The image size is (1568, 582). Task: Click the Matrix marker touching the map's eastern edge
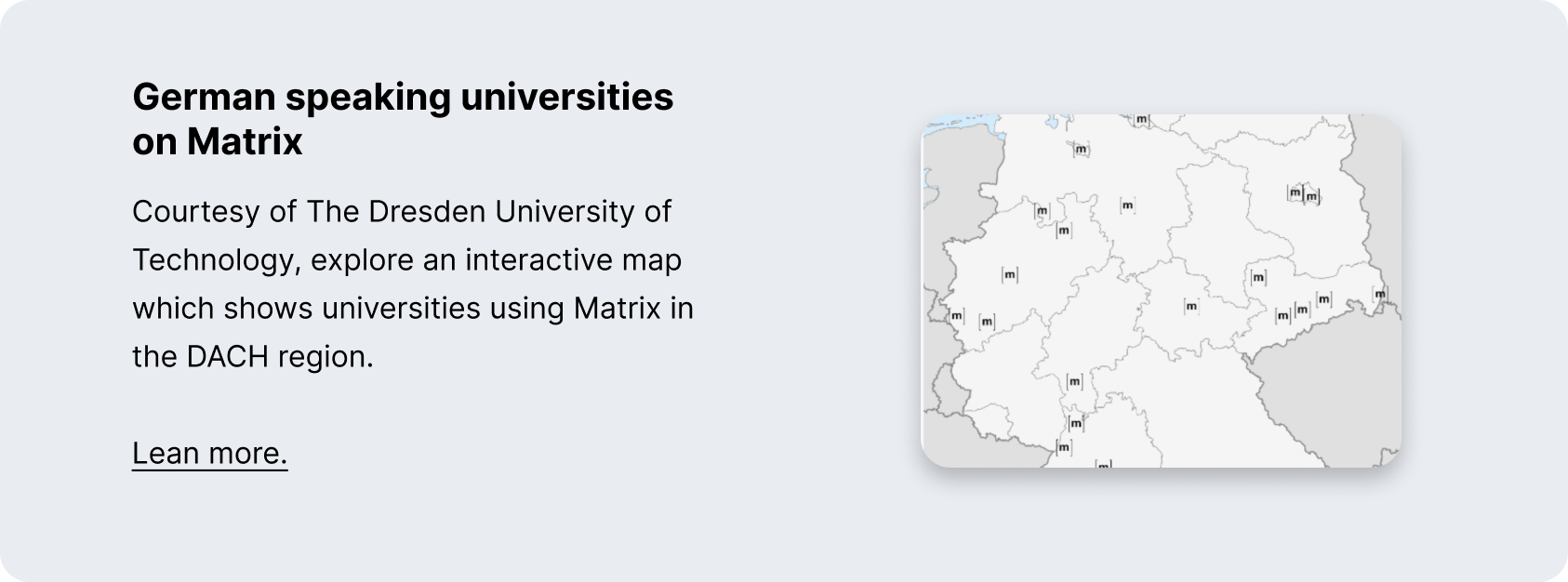click(x=1380, y=294)
